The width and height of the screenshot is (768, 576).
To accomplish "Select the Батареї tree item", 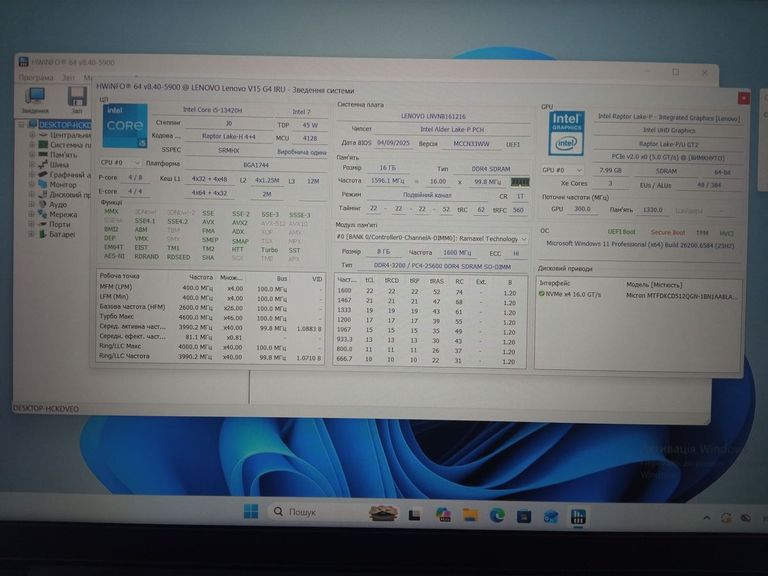I will point(62,234).
